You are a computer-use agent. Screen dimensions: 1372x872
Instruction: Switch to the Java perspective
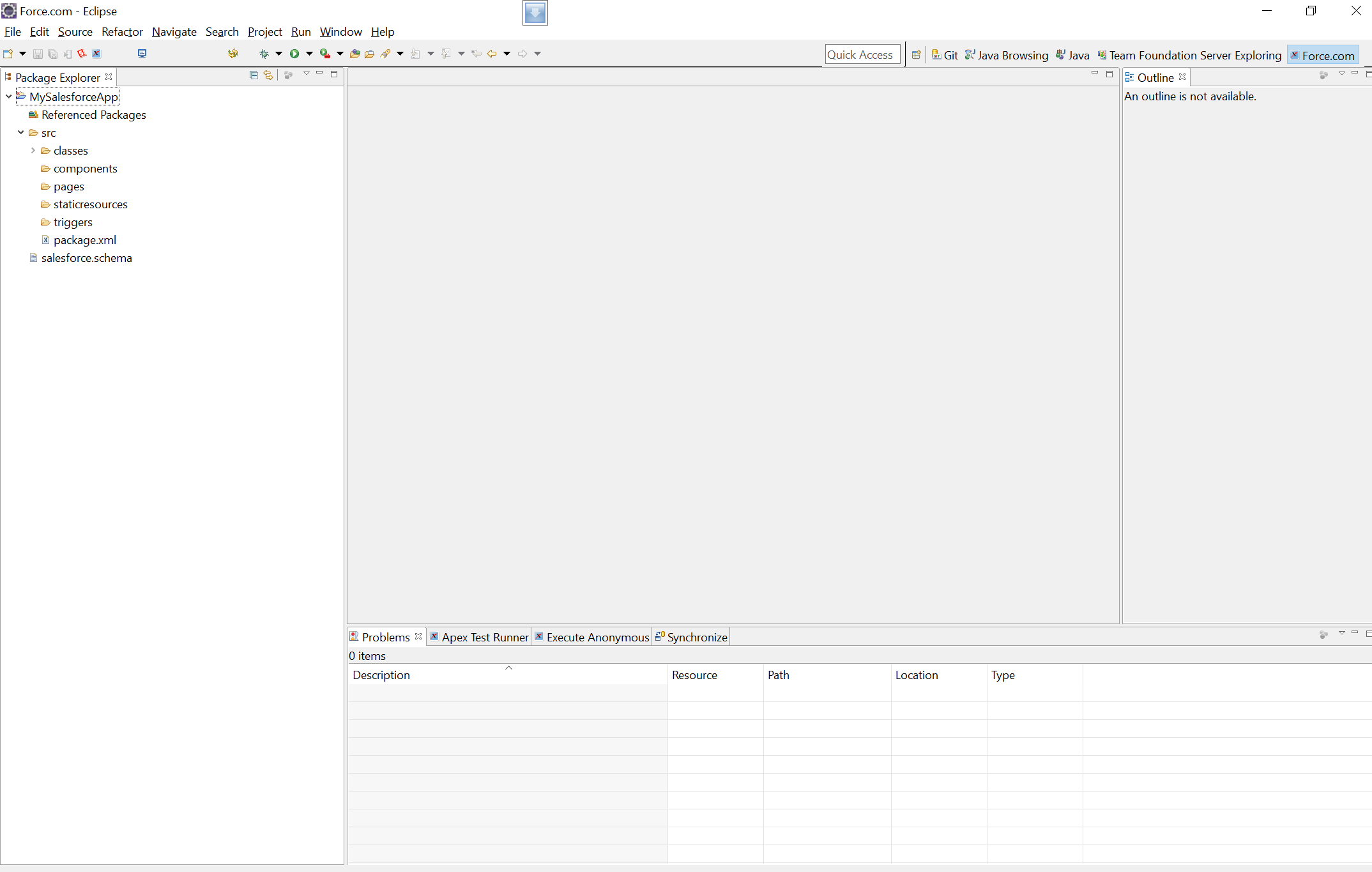(1072, 56)
